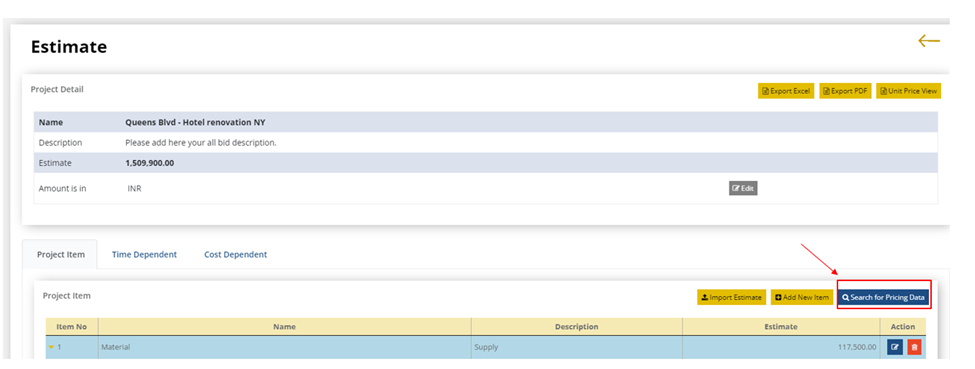Open Search for Pricing Data

coord(883,297)
